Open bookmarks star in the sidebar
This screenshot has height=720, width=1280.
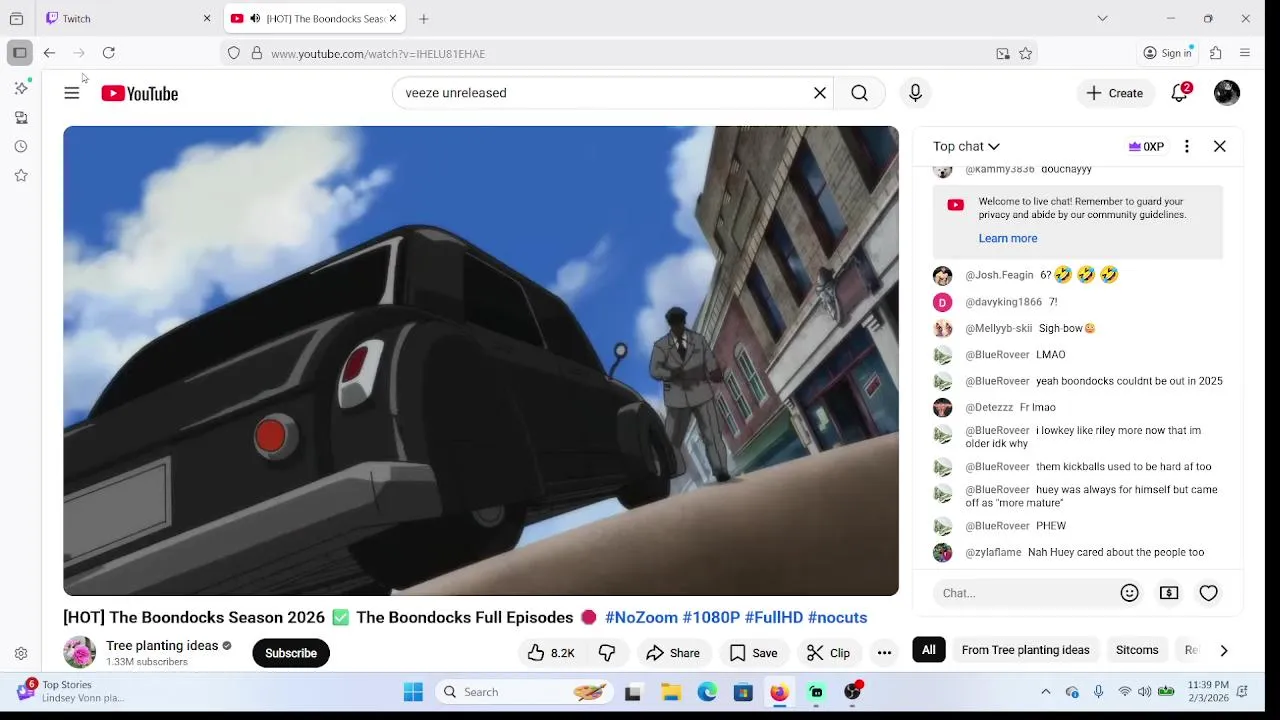21,176
